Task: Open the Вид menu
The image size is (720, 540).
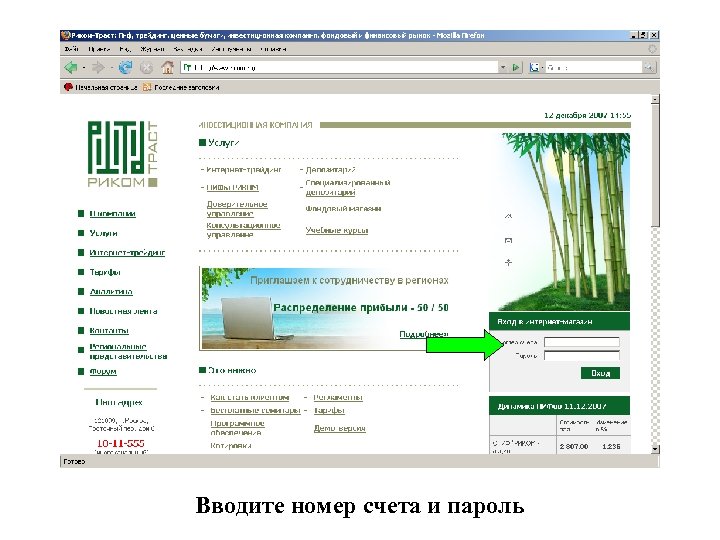Action: (x=125, y=49)
